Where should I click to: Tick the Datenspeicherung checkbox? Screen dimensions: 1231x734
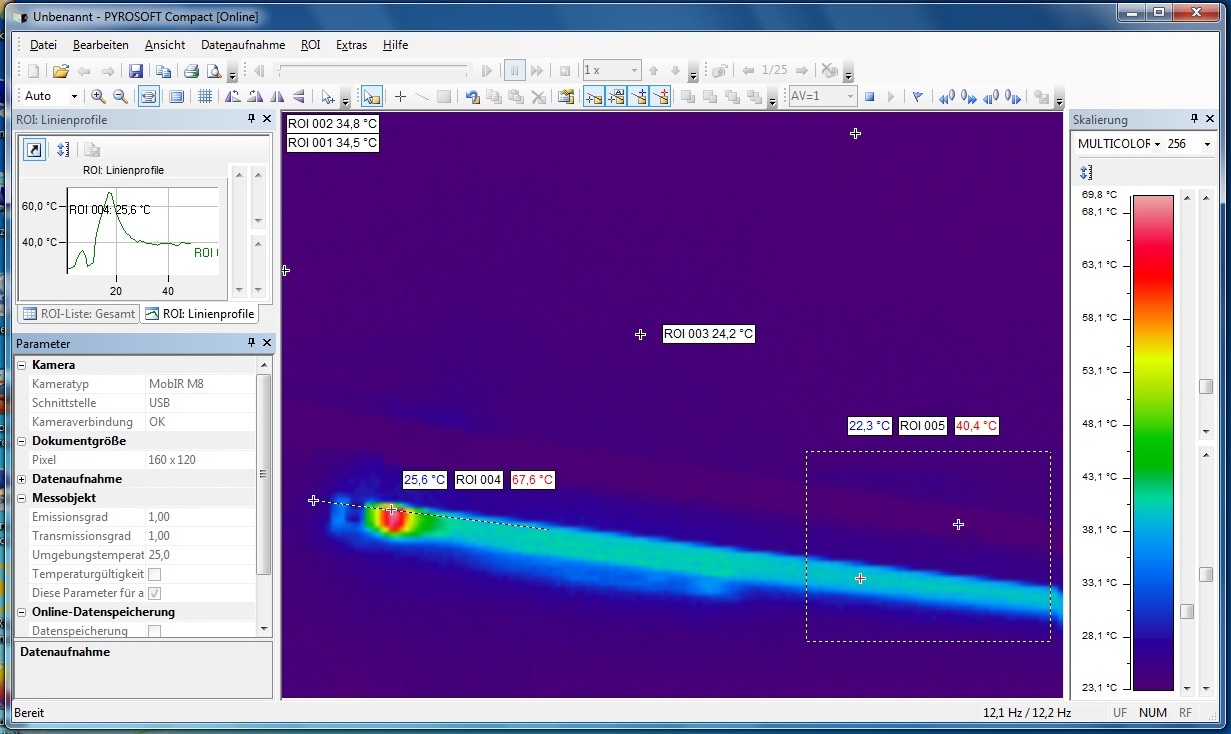click(154, 631)
